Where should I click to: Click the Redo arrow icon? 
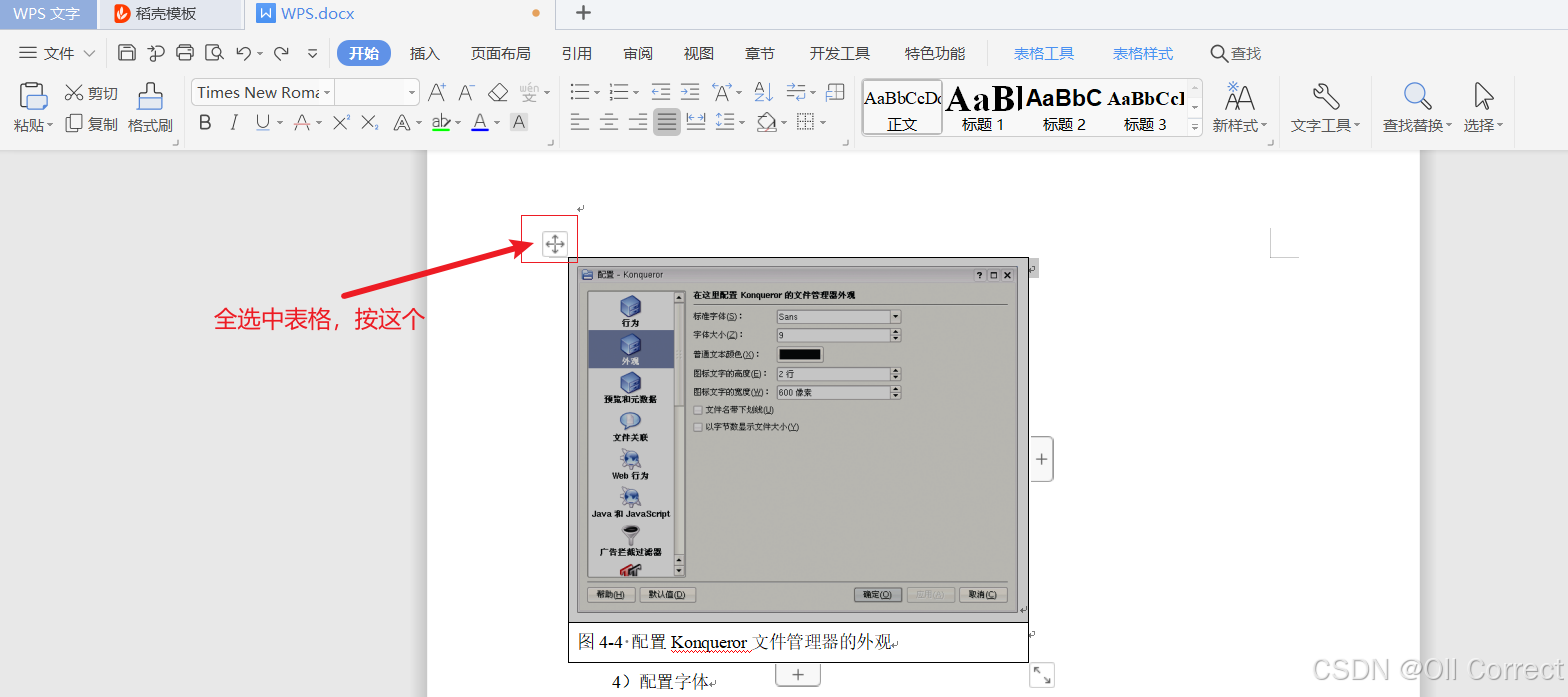(282, 53)
